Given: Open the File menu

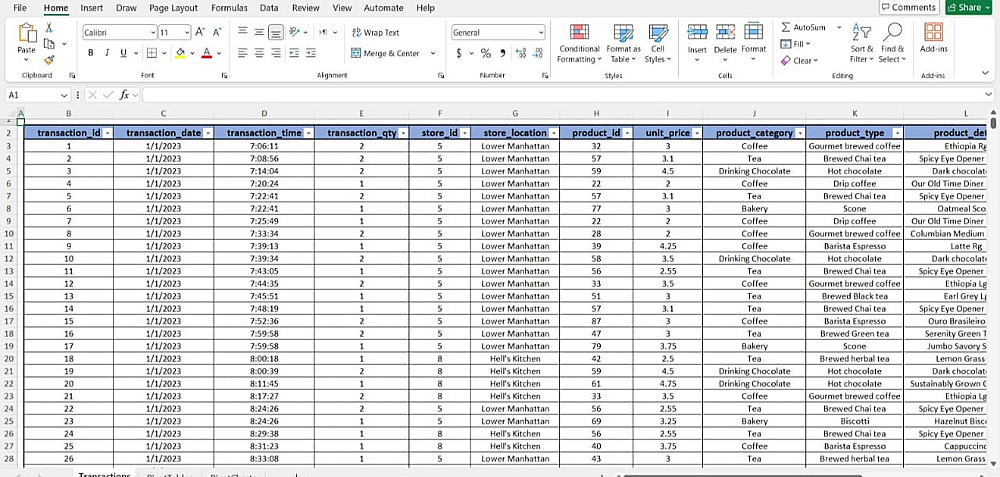Looking at the screenshot, I should 20,8.
